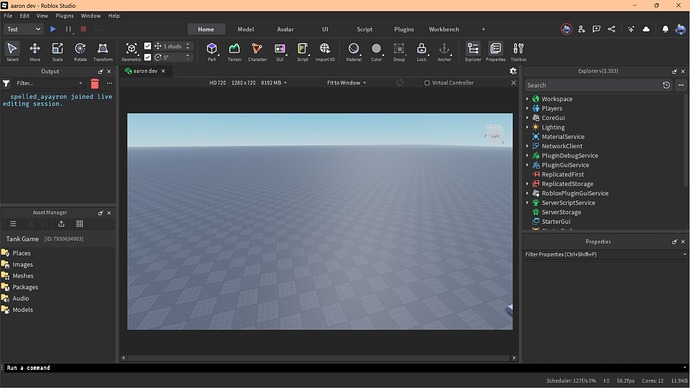690x388 pixels.
Task: Click the Character tool icon
Action: tap(257, 51)
